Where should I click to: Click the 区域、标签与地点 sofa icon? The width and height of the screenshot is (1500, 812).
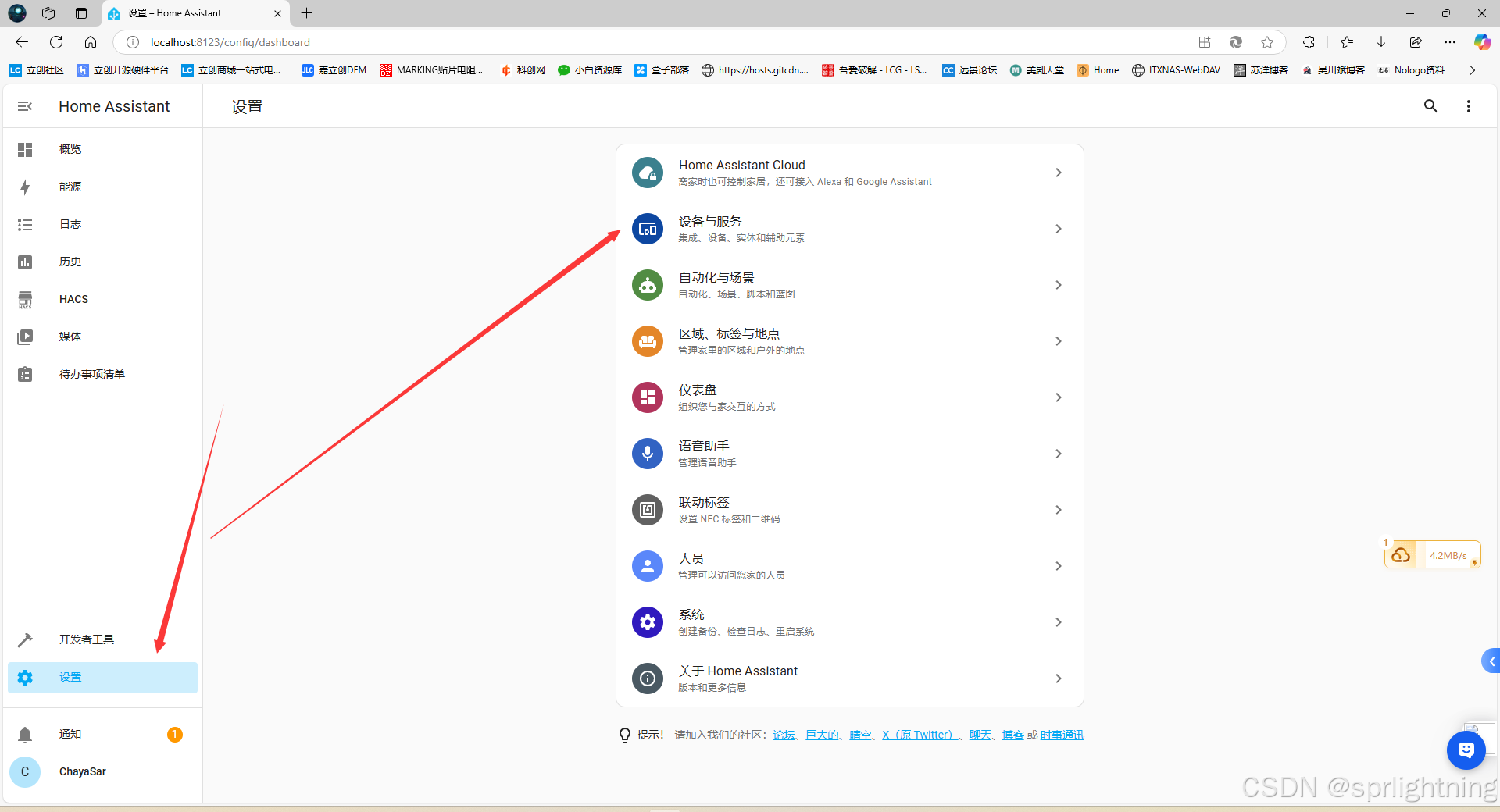click(x=648, y=341)
